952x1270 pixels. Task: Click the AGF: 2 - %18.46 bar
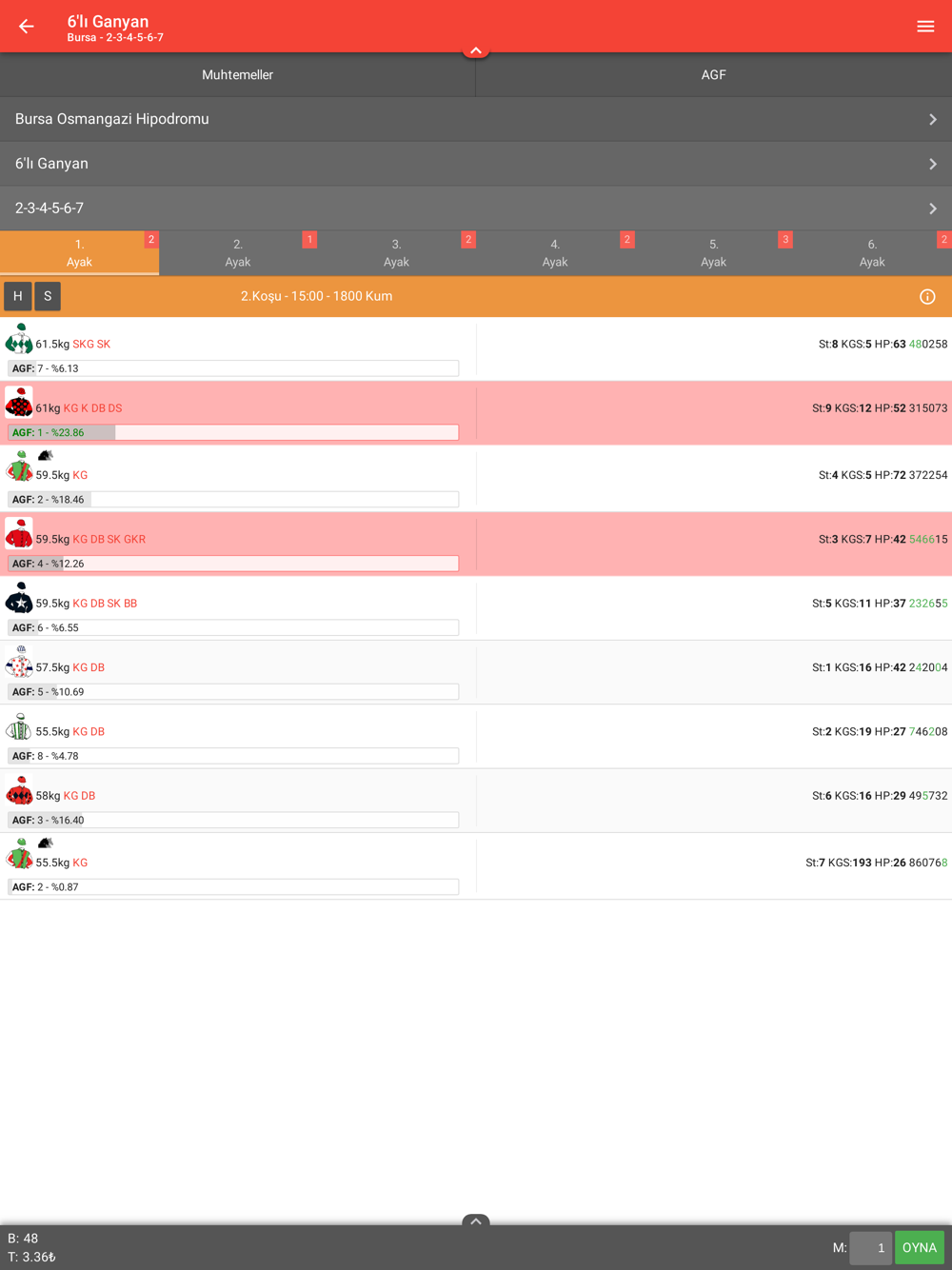click(x=233, y=499)
